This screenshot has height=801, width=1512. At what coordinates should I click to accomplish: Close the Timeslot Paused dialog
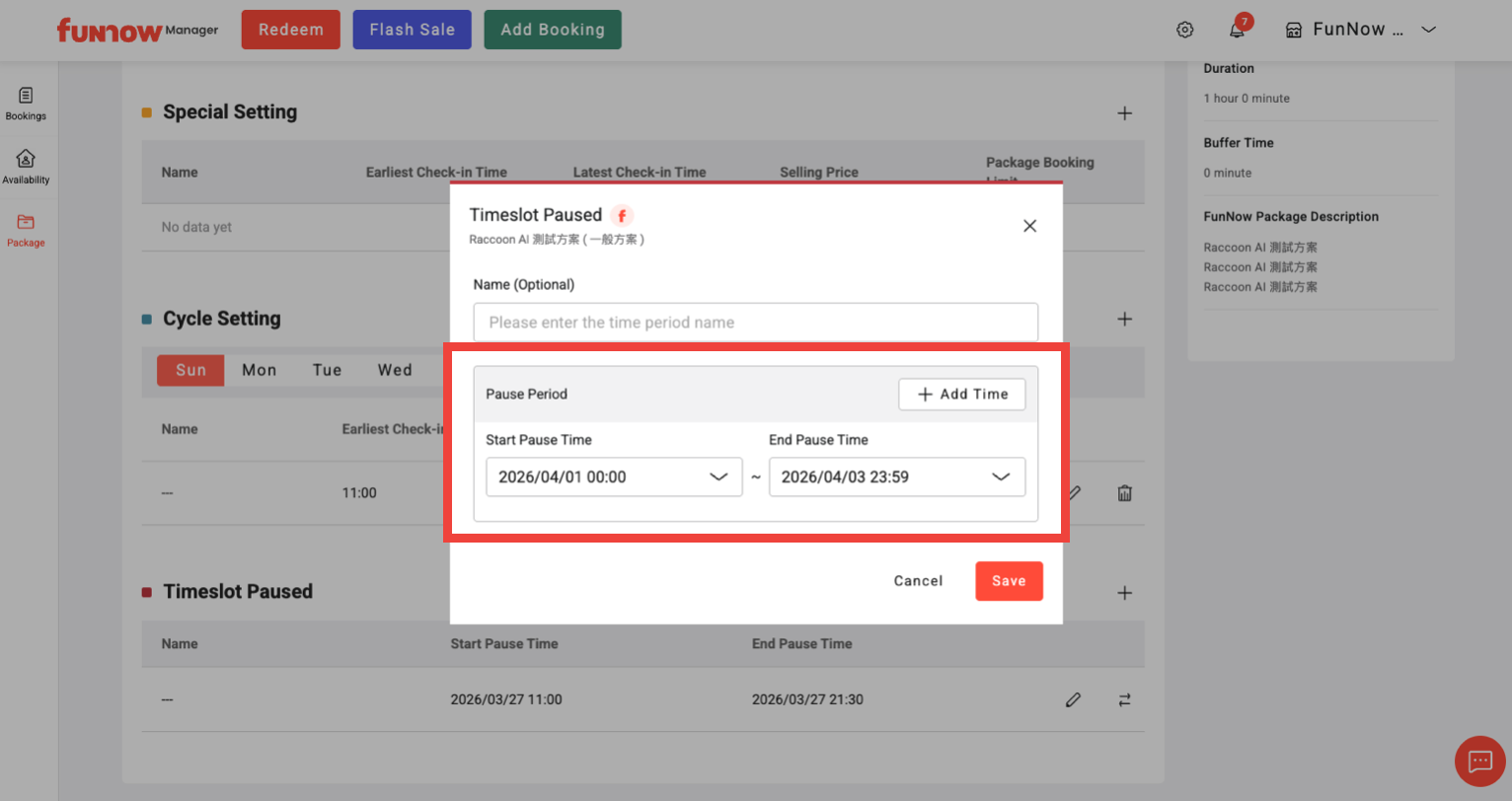(1029, 226)
